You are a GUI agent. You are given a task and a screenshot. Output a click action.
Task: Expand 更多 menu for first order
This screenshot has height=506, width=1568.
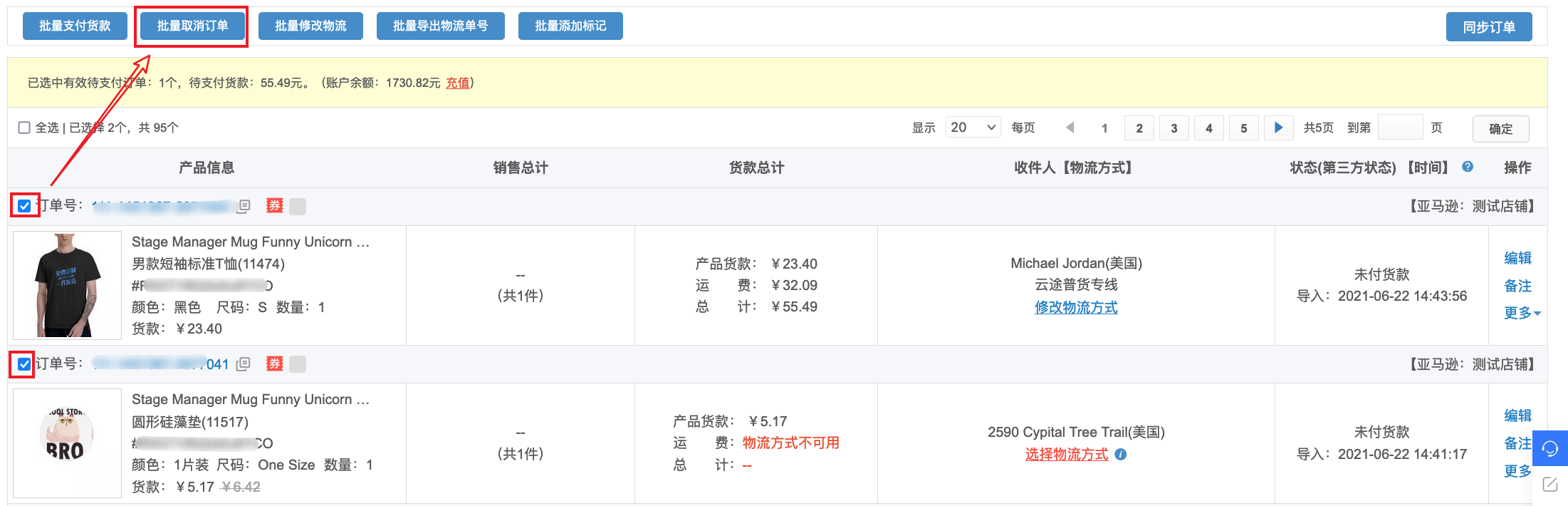1522,313
